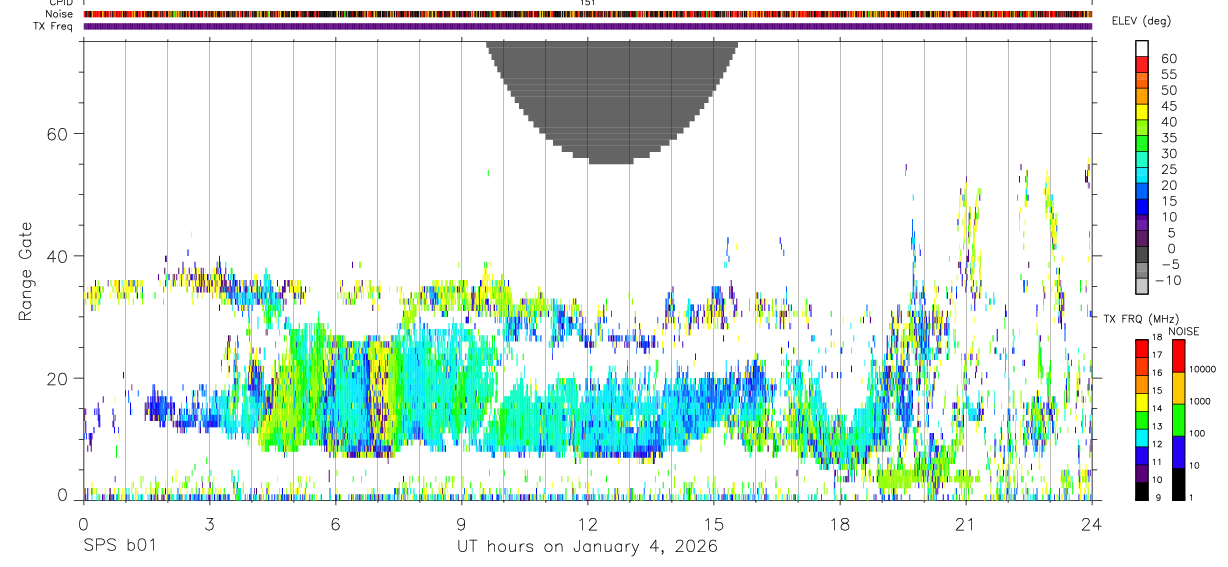Click the '100' label on the NOISE colorbar
Viewport: 1228px width, 567px height.
1199,433
